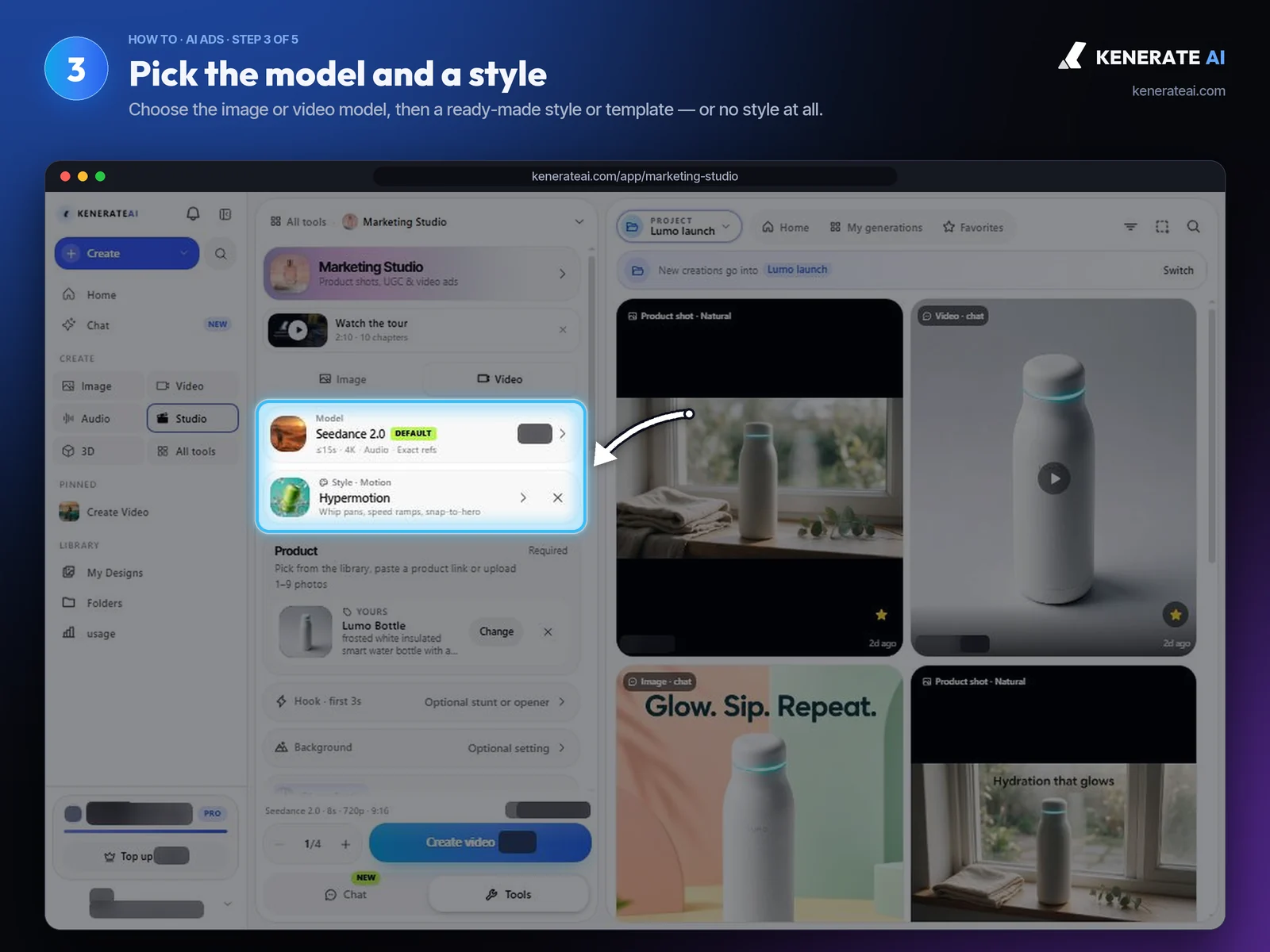Image resolution: width=1270 pixels, height=952 pixels.
Task: Click the sidebar search icon
Action: [x=221, y=254]
